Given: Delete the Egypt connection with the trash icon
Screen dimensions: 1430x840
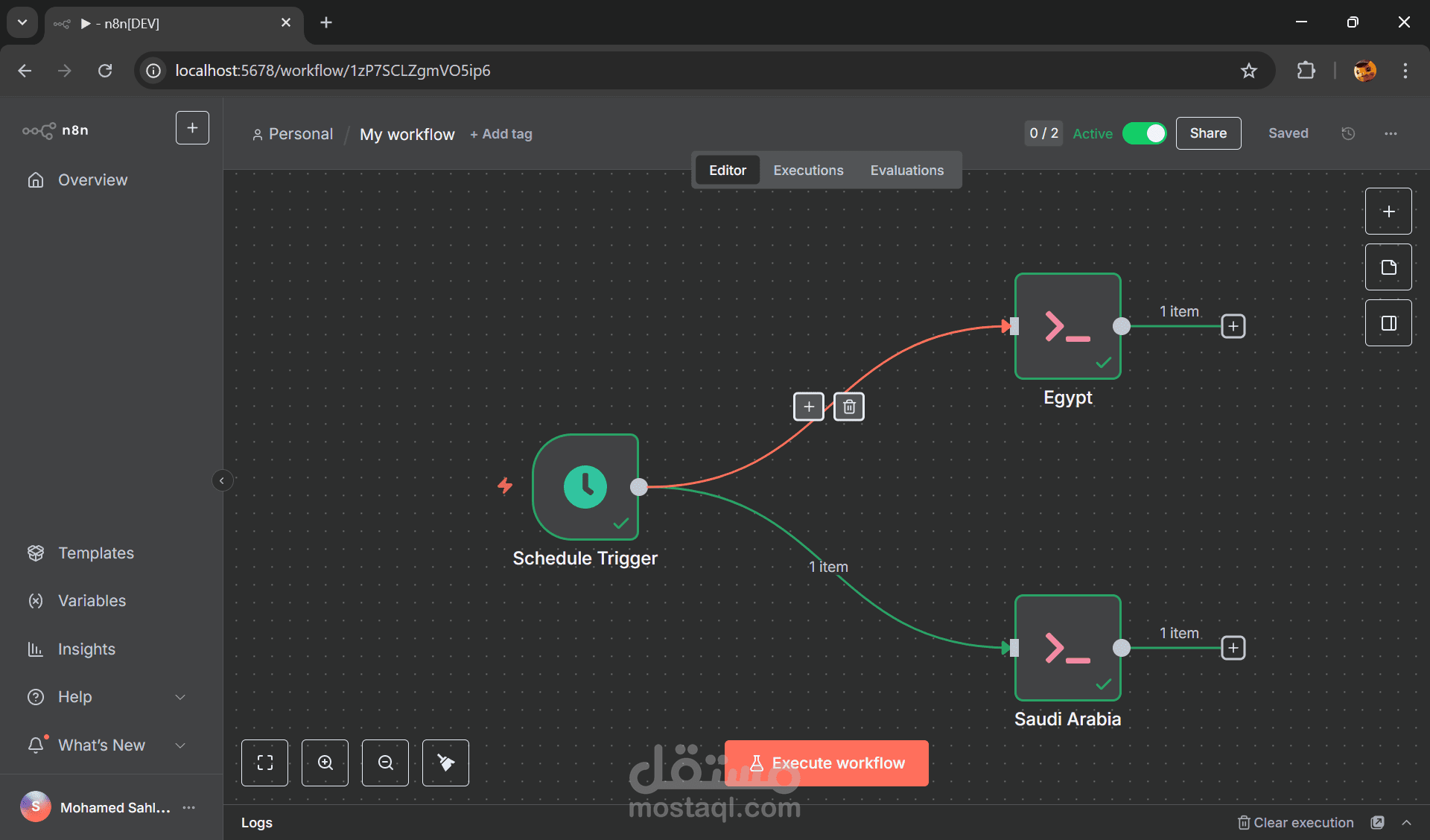Looking at the screenshot, I should tap(848, 407).
